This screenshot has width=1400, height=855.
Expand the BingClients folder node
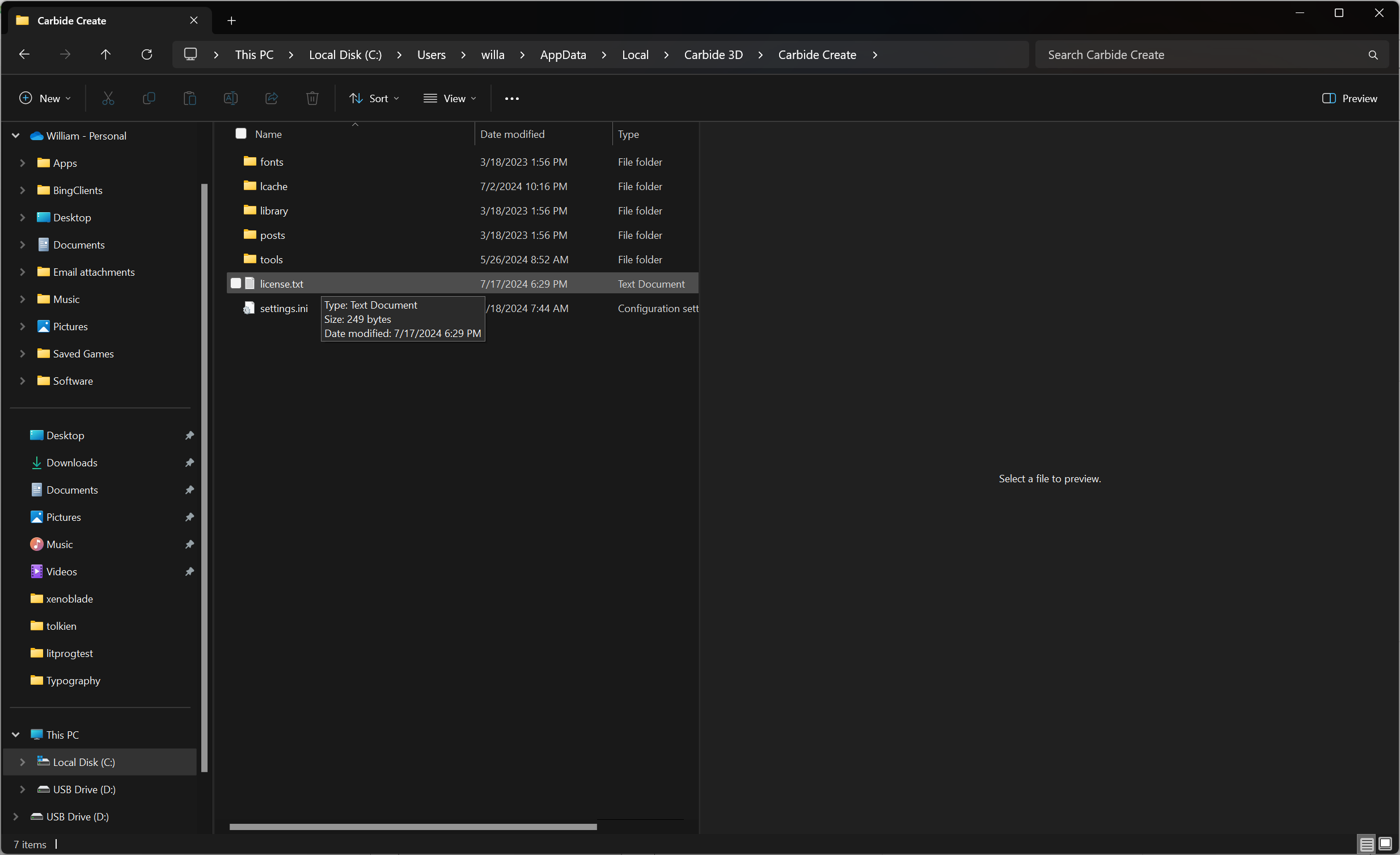tap(23, 191)
